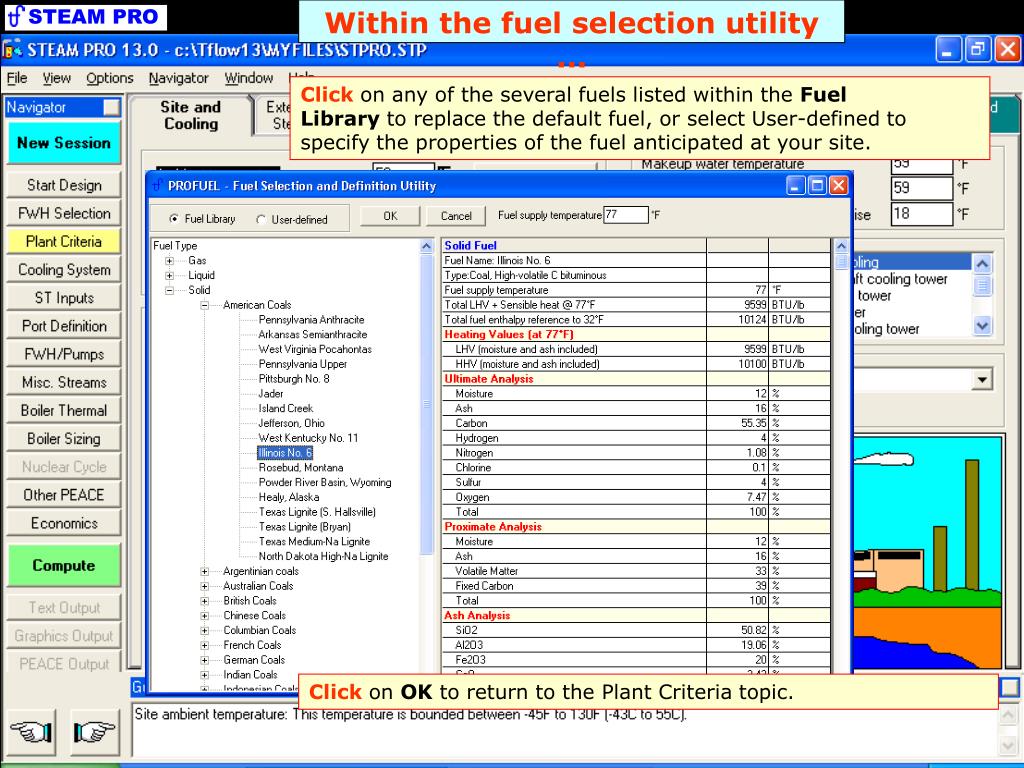Open the View menu

point(57,78)
